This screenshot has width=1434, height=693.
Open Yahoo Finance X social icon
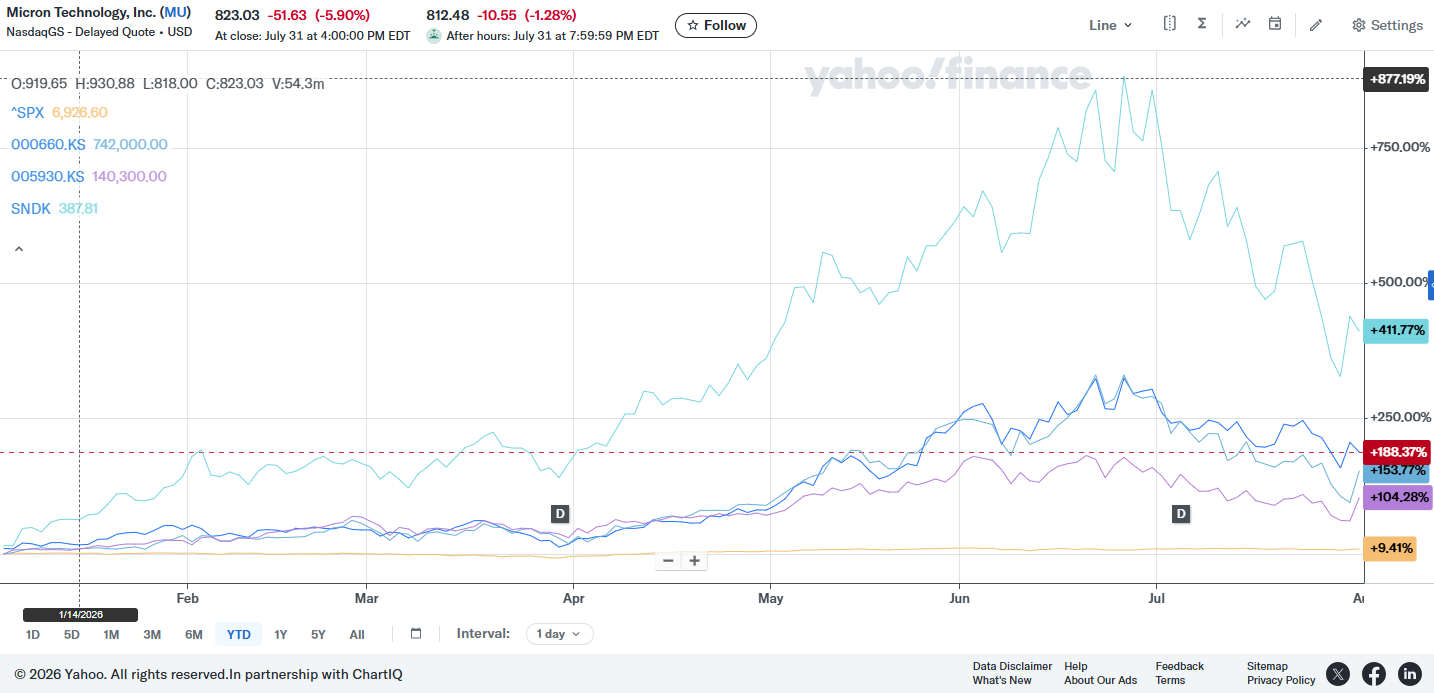[x=1338, y=674]
